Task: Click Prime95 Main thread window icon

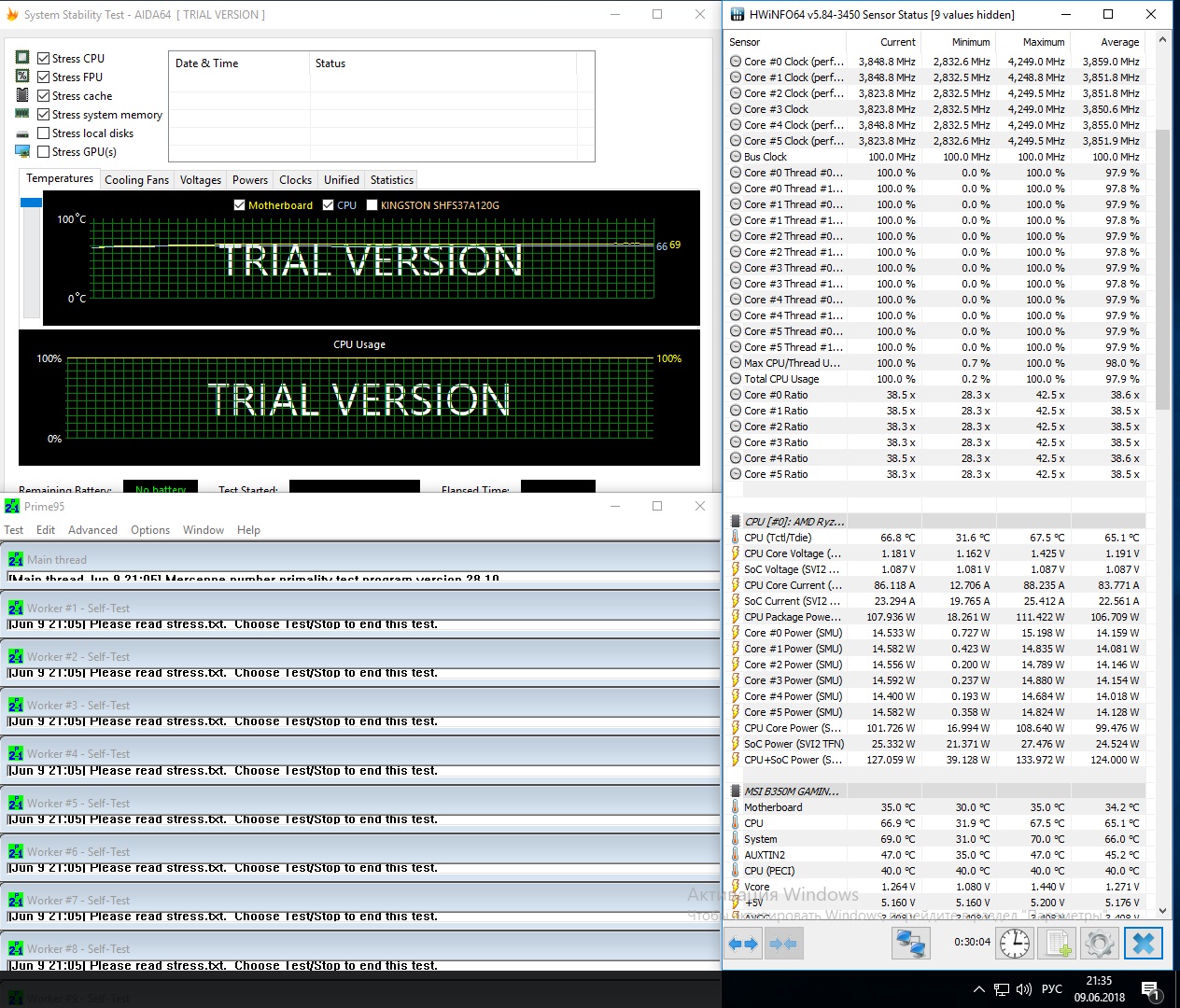Action: 16,559
